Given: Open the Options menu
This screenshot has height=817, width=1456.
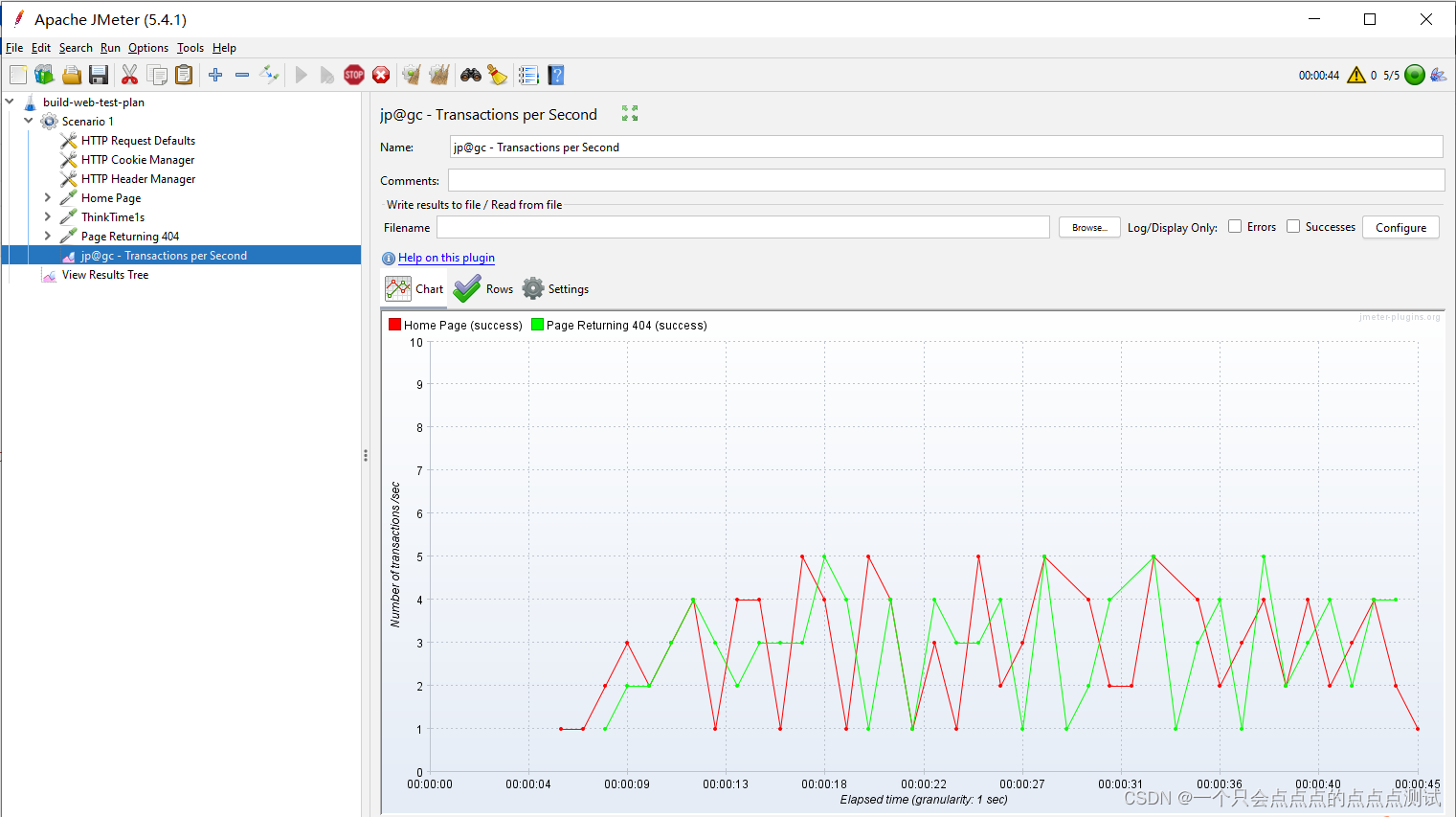Looking at the screenshot, I should [148, 48].
